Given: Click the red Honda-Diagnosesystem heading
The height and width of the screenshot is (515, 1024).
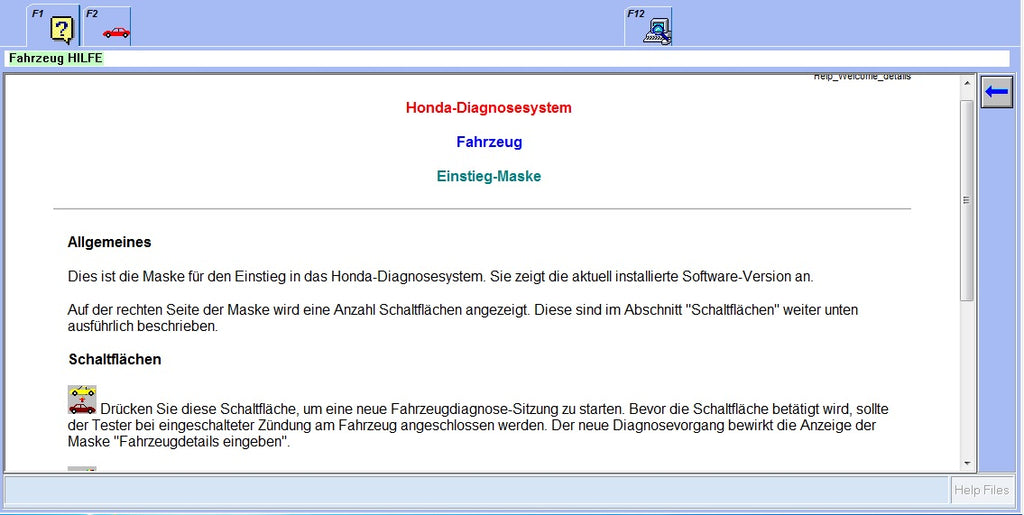Looking at the screenshot, I should tap(488, 108).
